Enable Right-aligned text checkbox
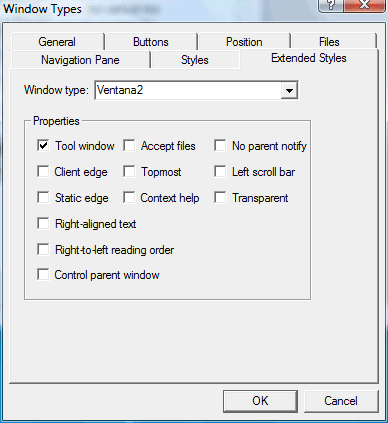 (43, 224)
